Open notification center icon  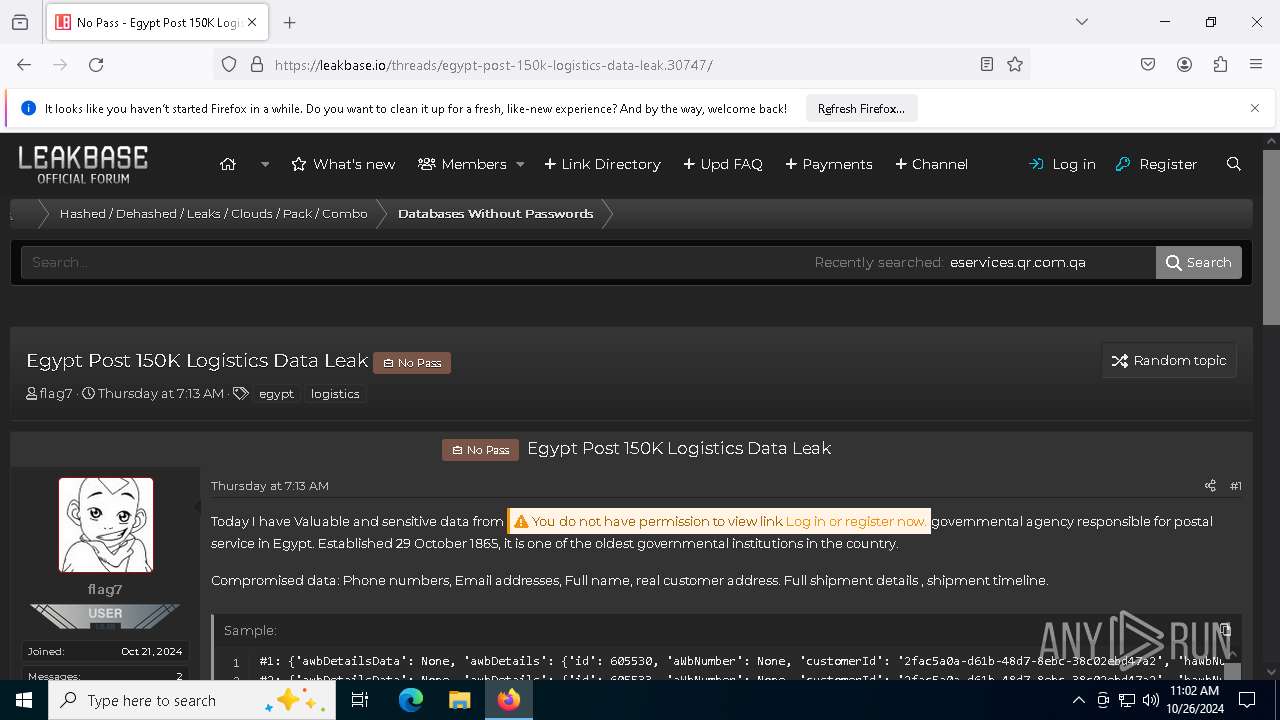(x=1246, y=701)
